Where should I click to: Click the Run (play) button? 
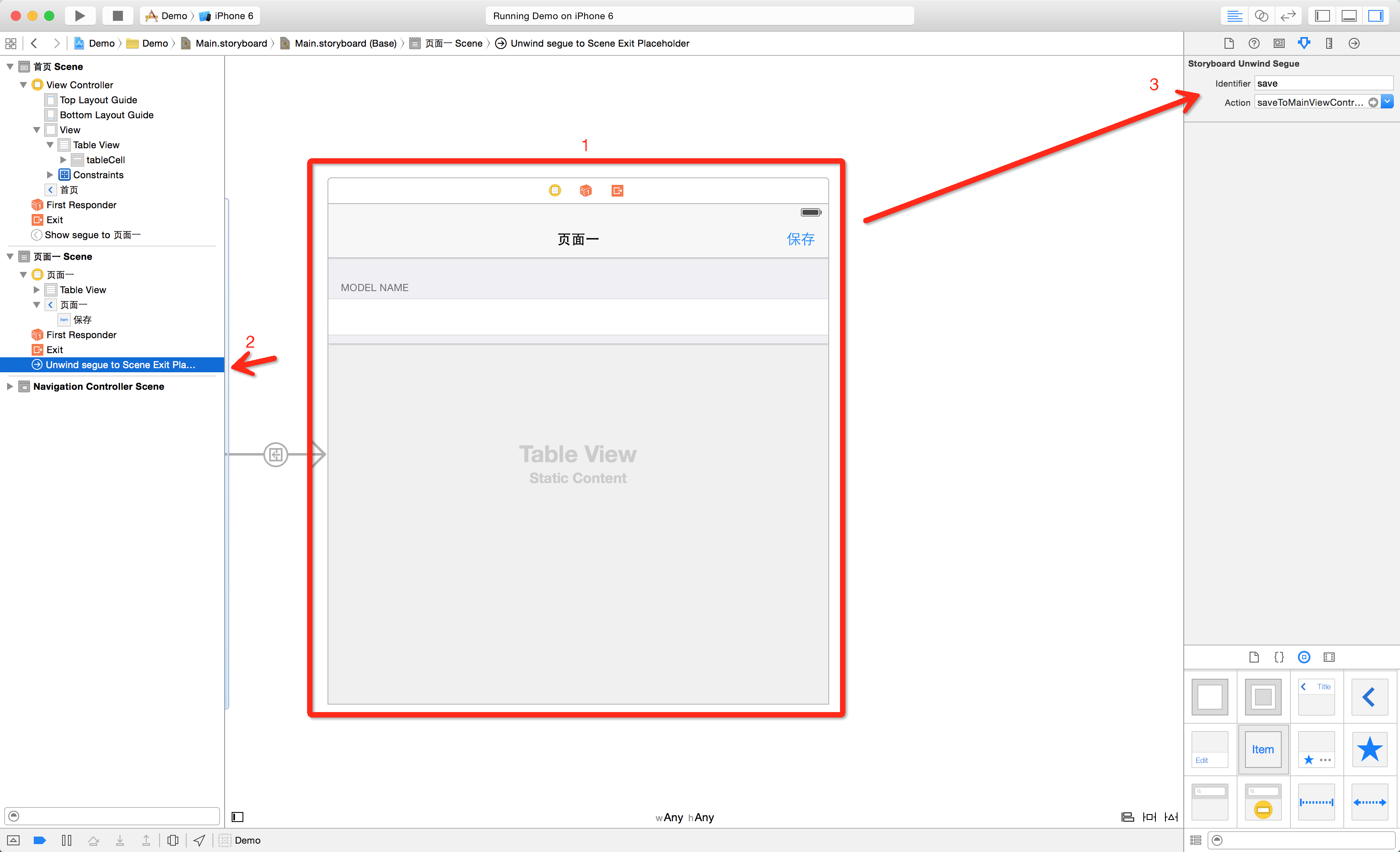coord(80,15)
